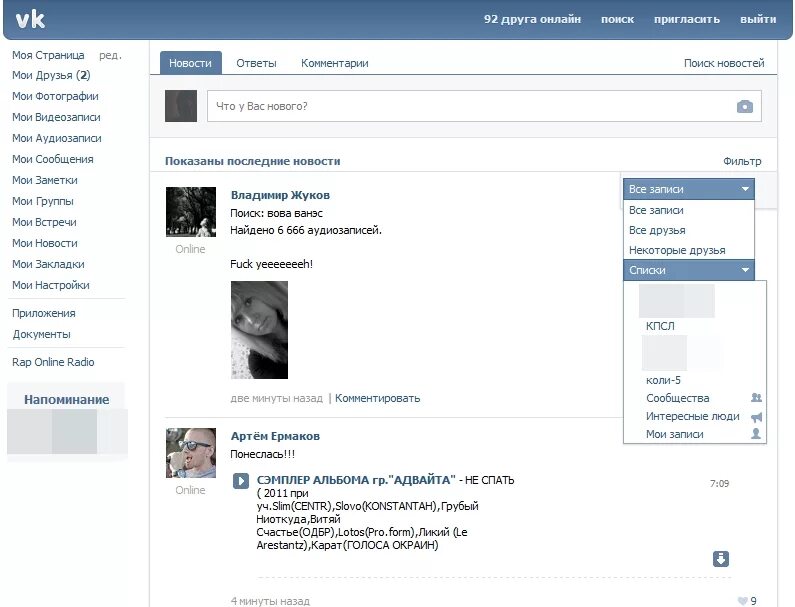Click the Сообщества people icon
The width and height of the screenshot is (795, 607).
click(x=756, y=398)
